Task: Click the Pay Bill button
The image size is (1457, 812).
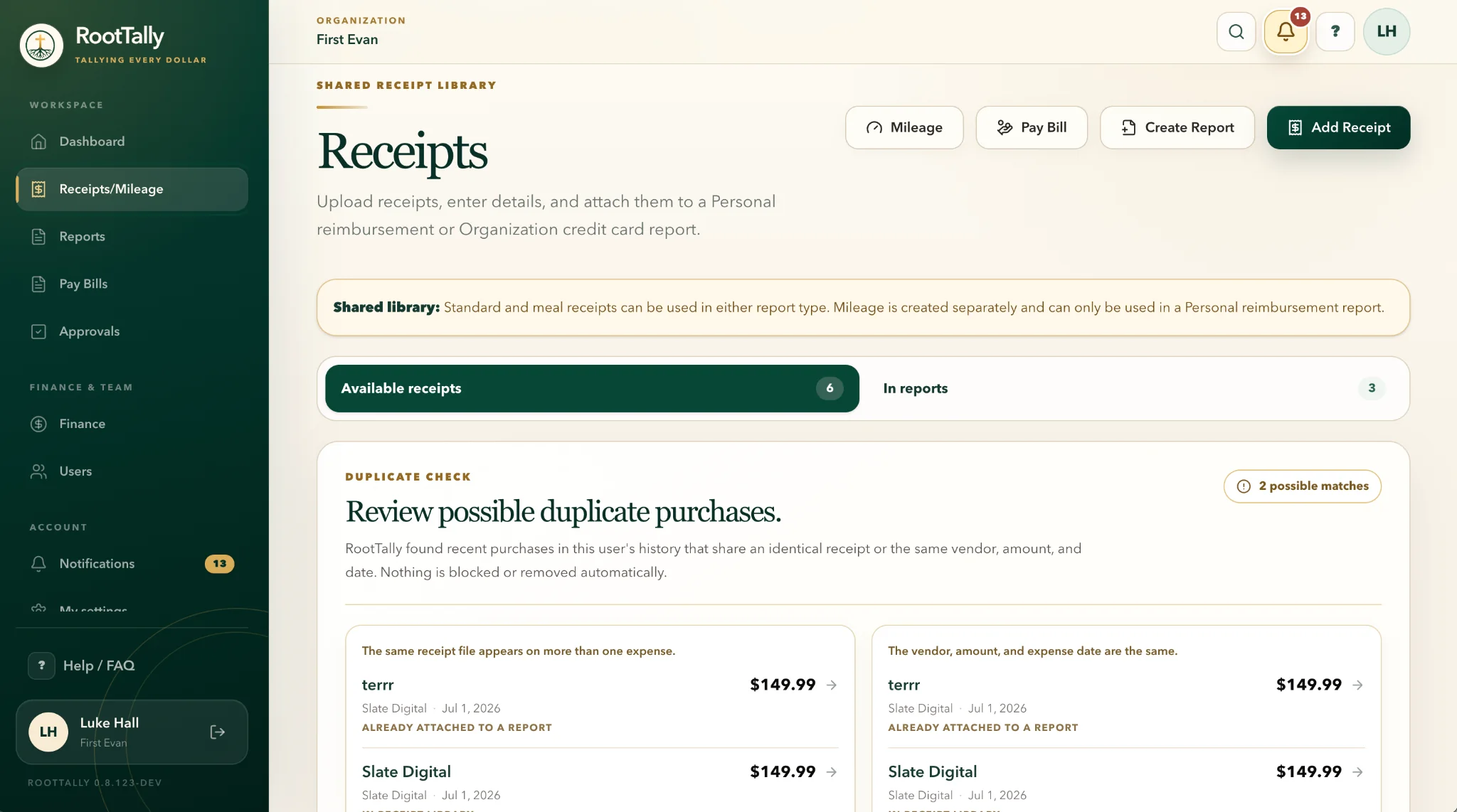Action: click(x=1032, y=128)
